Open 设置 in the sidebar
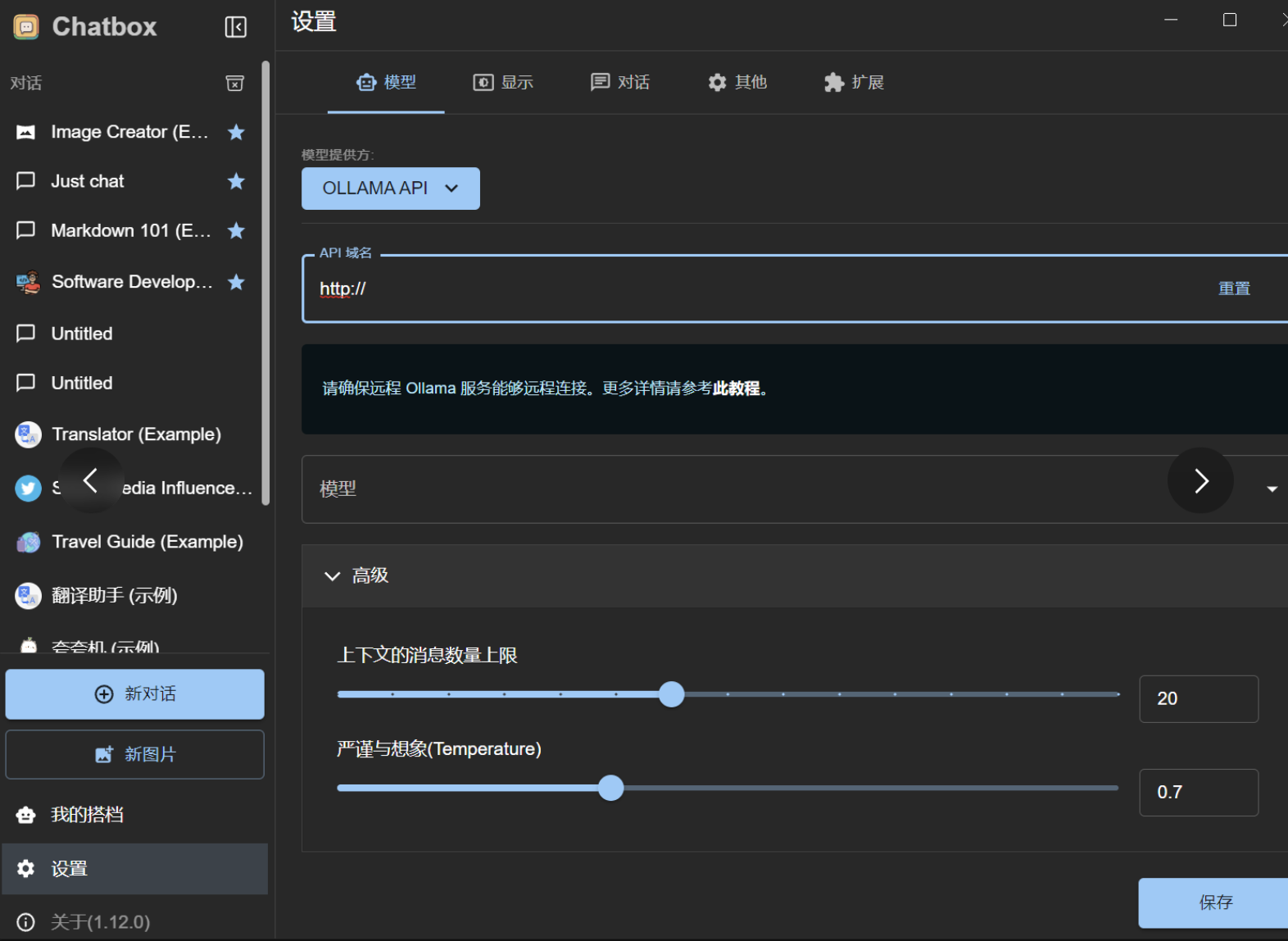This screenshot has width=1288, height=941. pyautogui.click(x=134, y=869)
